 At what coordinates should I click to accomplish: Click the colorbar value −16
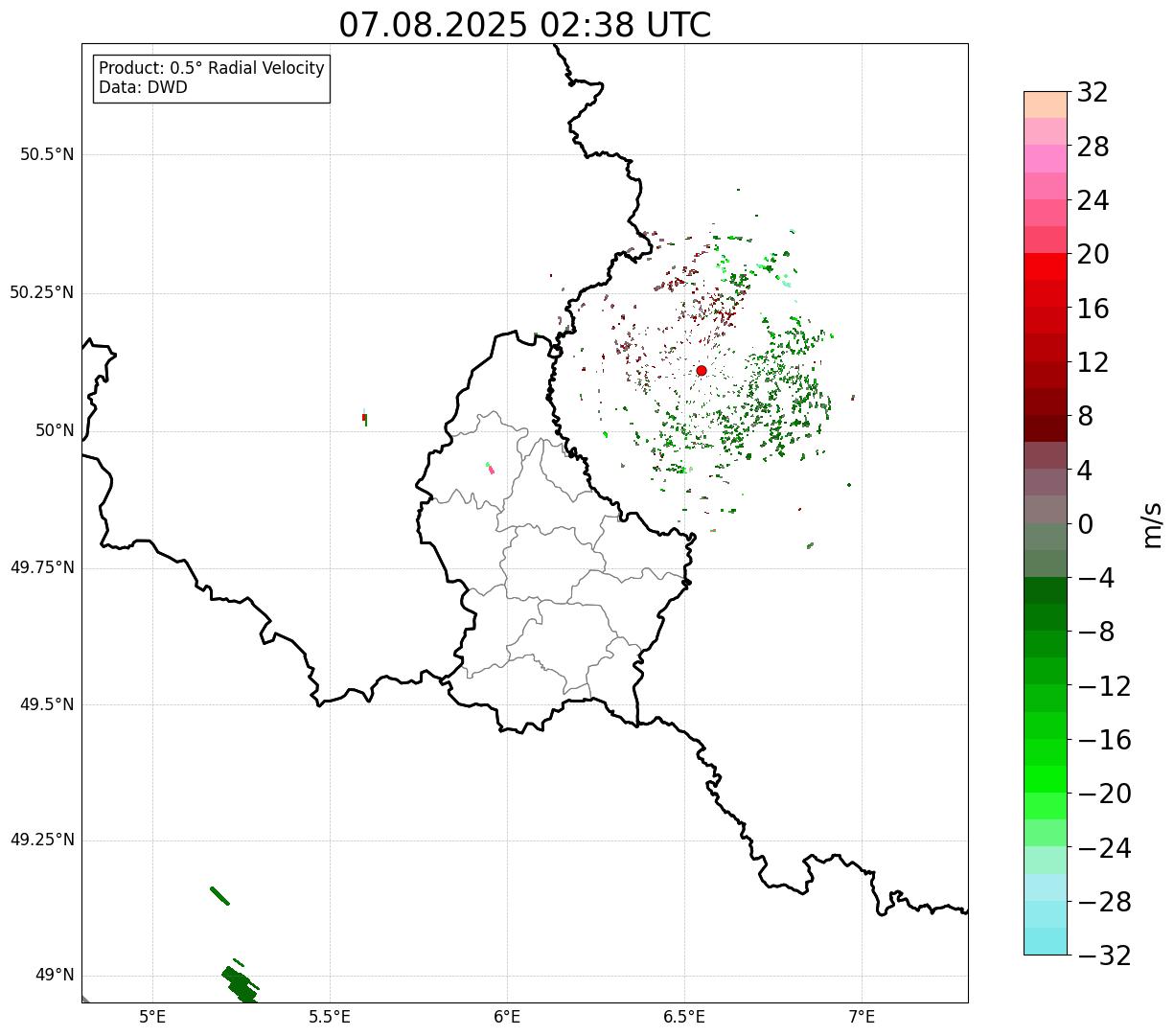click(x=1104, y=740)
